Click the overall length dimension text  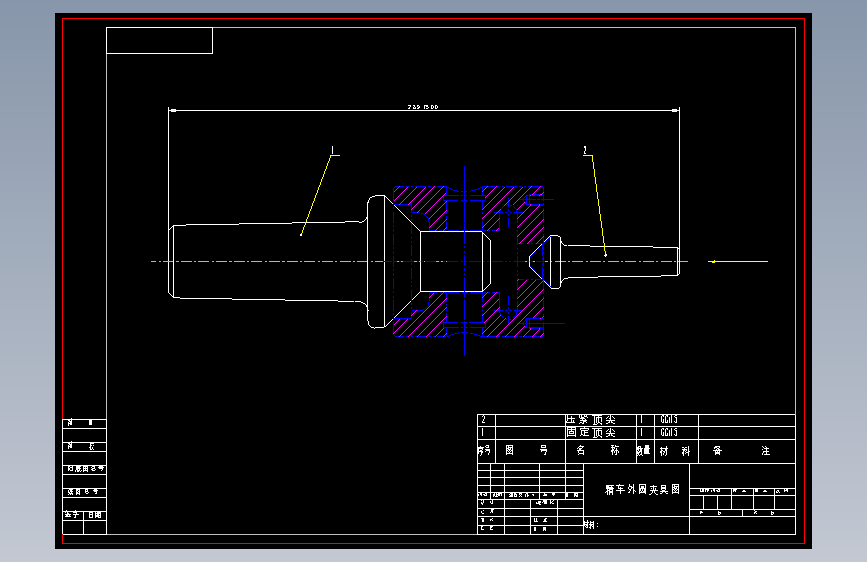[423, 107]
